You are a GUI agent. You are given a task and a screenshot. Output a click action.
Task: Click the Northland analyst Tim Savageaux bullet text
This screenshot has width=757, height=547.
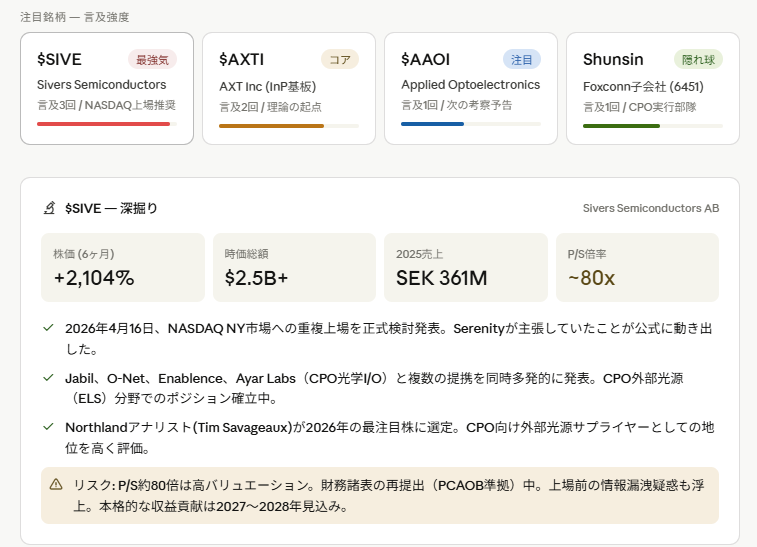tap(390, 437)
